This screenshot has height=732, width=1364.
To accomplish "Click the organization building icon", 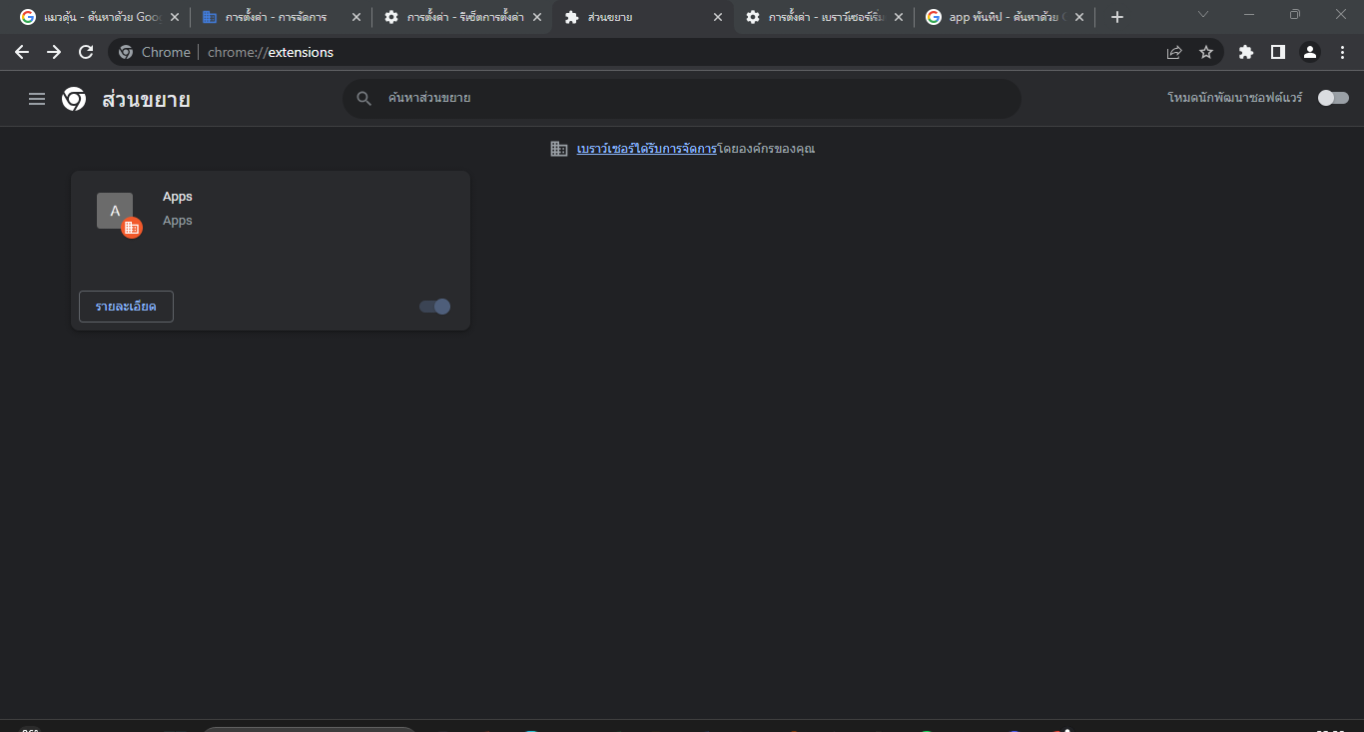I will click(559, 149).
